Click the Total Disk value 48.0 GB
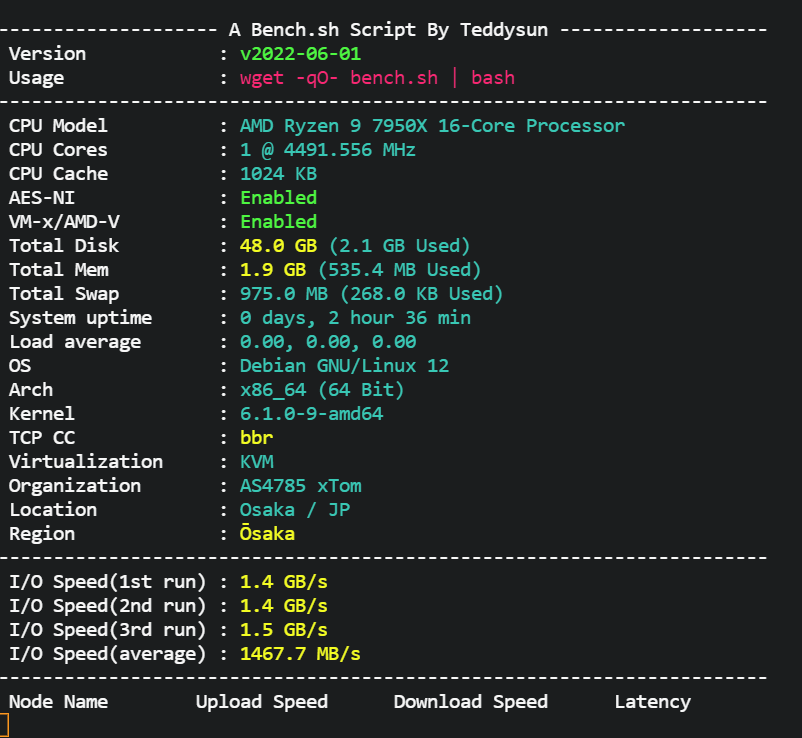The image size is (802, 738). tap(278, 246)
